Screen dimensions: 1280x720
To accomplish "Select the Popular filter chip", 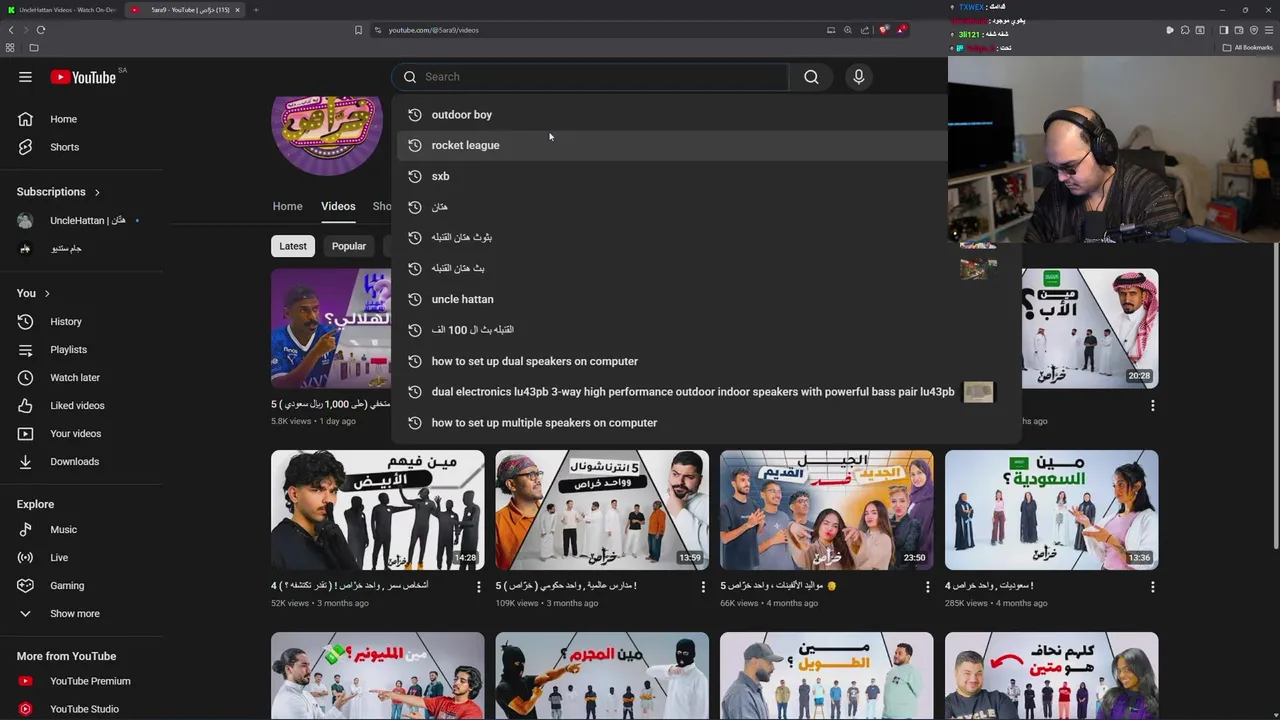I will click(x=349, y=246).
